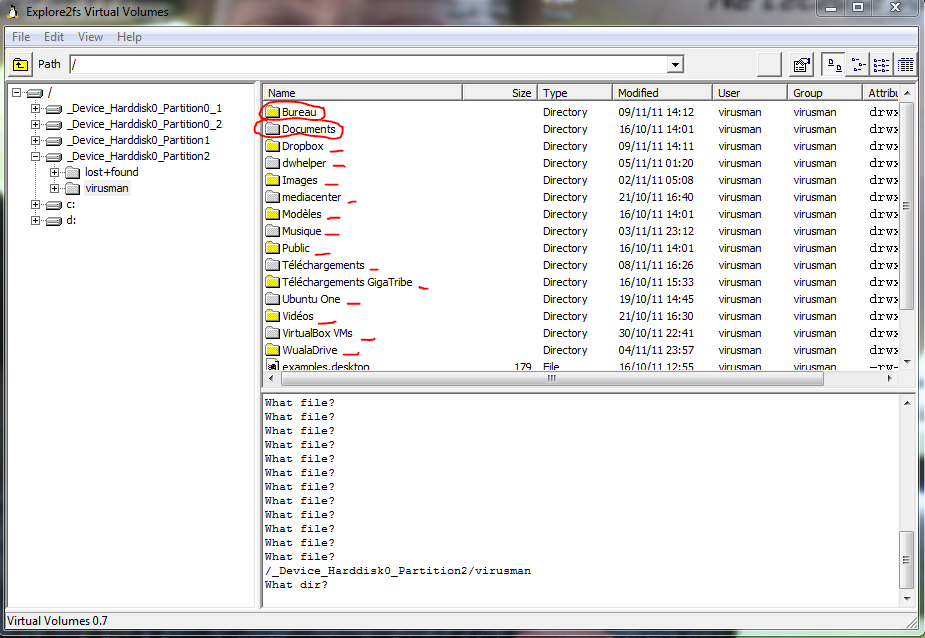
Task: Click the Bureau folder icon
Action: coord(272,112)
